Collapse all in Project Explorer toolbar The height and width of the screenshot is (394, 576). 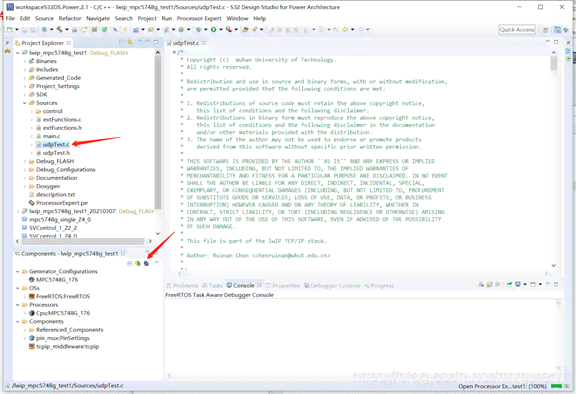(x=121, y=43)
